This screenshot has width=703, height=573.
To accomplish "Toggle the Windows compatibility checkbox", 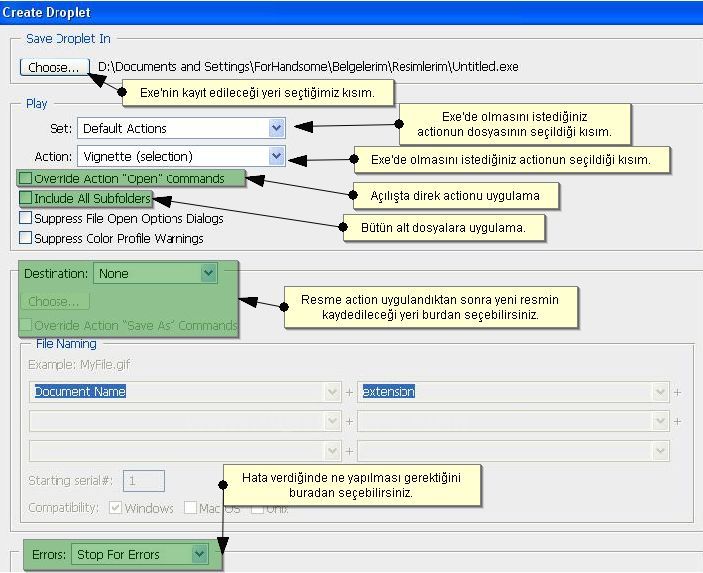I will pos(115,508).
